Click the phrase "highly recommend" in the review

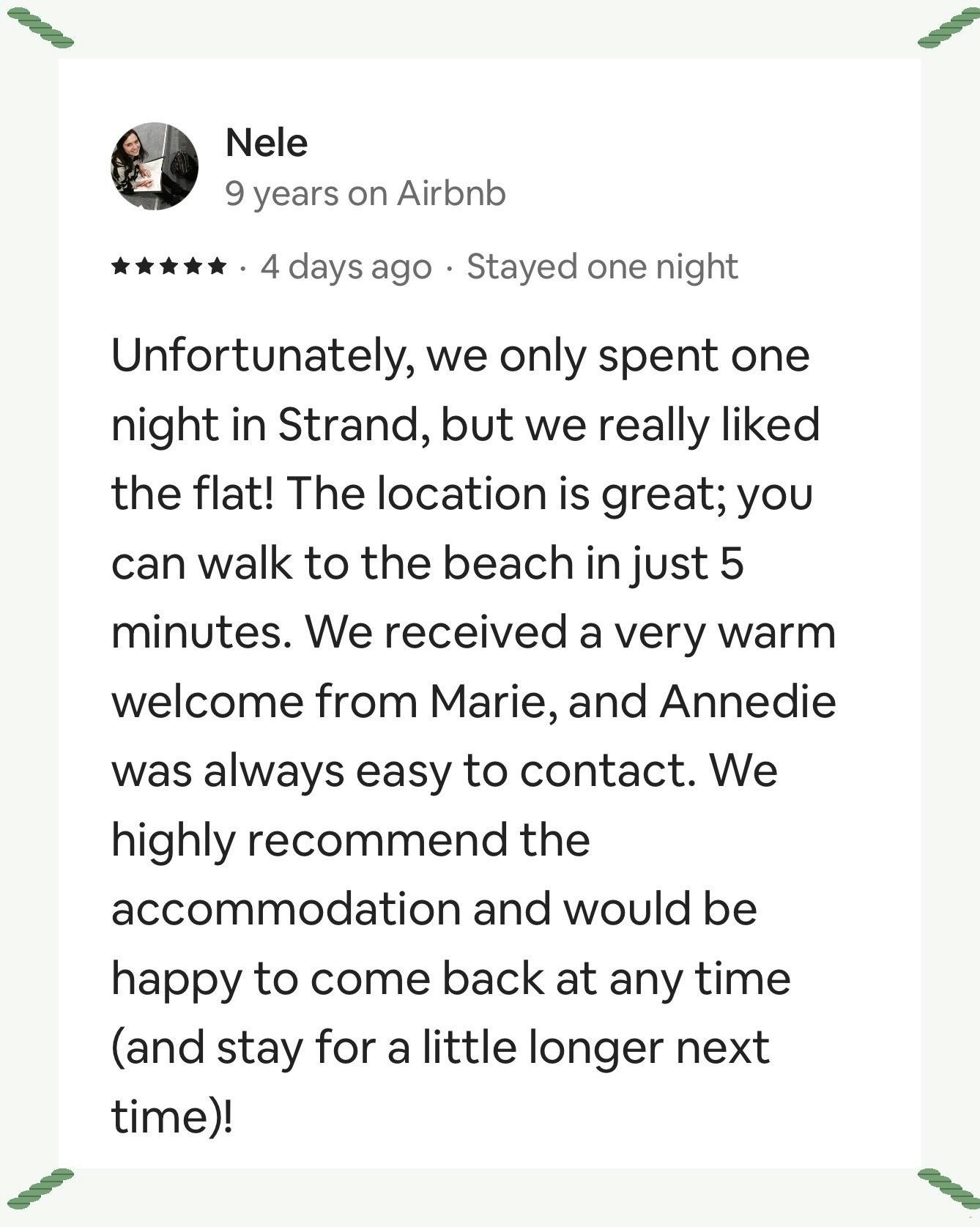(308, 839)
